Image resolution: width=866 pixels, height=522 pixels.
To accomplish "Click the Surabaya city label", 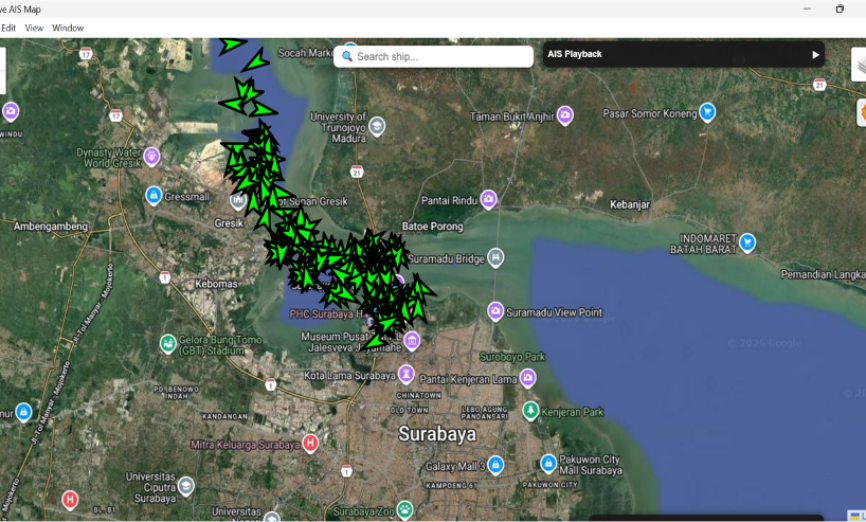I will pos(437,434).
